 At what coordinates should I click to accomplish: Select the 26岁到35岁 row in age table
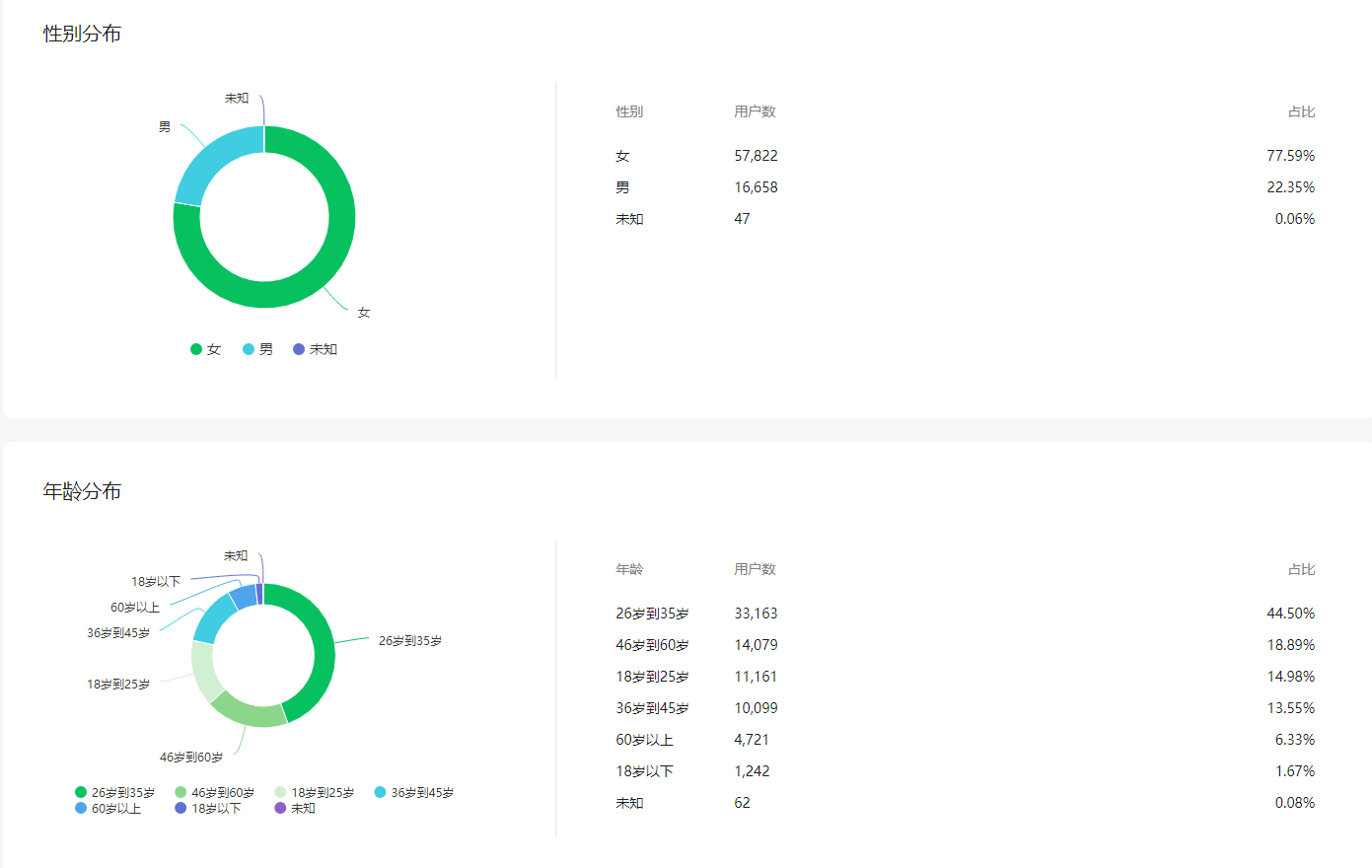966,614
